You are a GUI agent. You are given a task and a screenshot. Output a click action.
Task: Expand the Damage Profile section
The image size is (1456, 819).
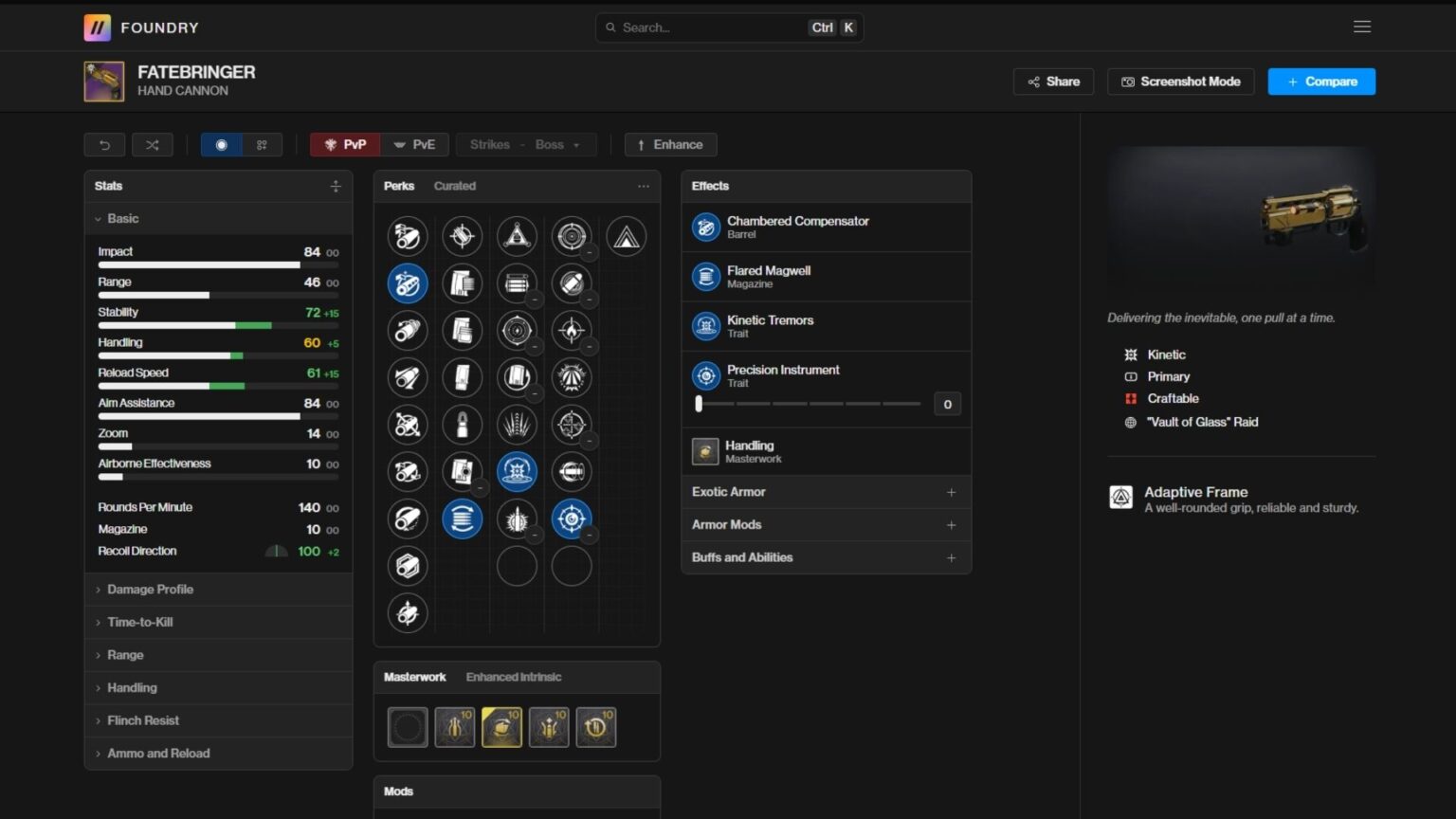pyautogui.click(x=150, y=590)
